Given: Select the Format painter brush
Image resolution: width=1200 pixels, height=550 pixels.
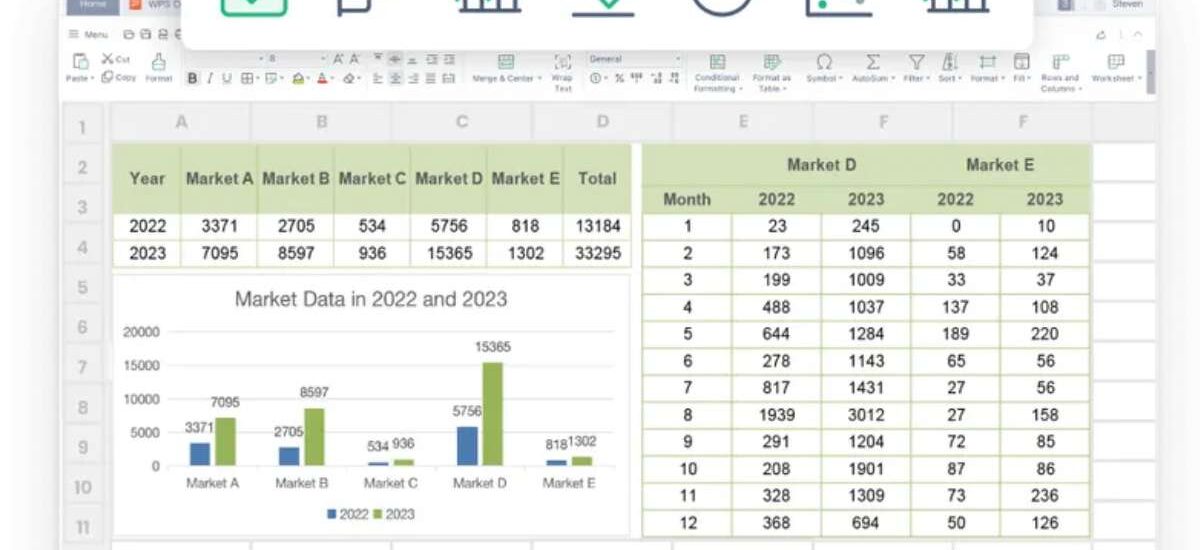Looking at the screenshot, I should (158, 62).
